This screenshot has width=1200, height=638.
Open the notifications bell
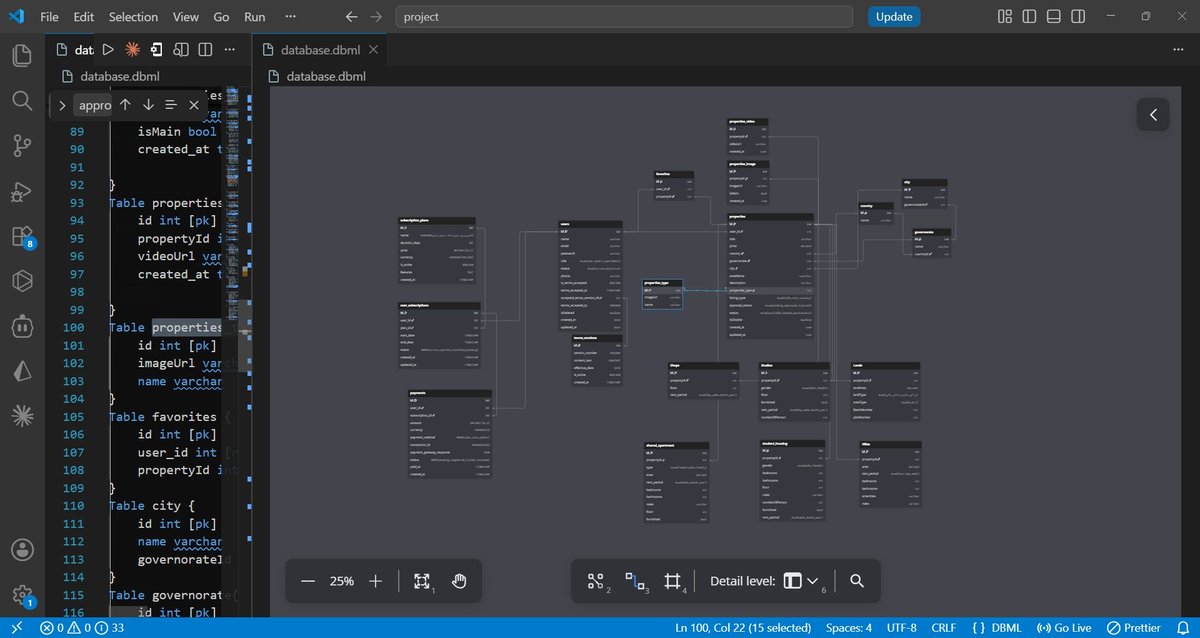pos(1183,628)
